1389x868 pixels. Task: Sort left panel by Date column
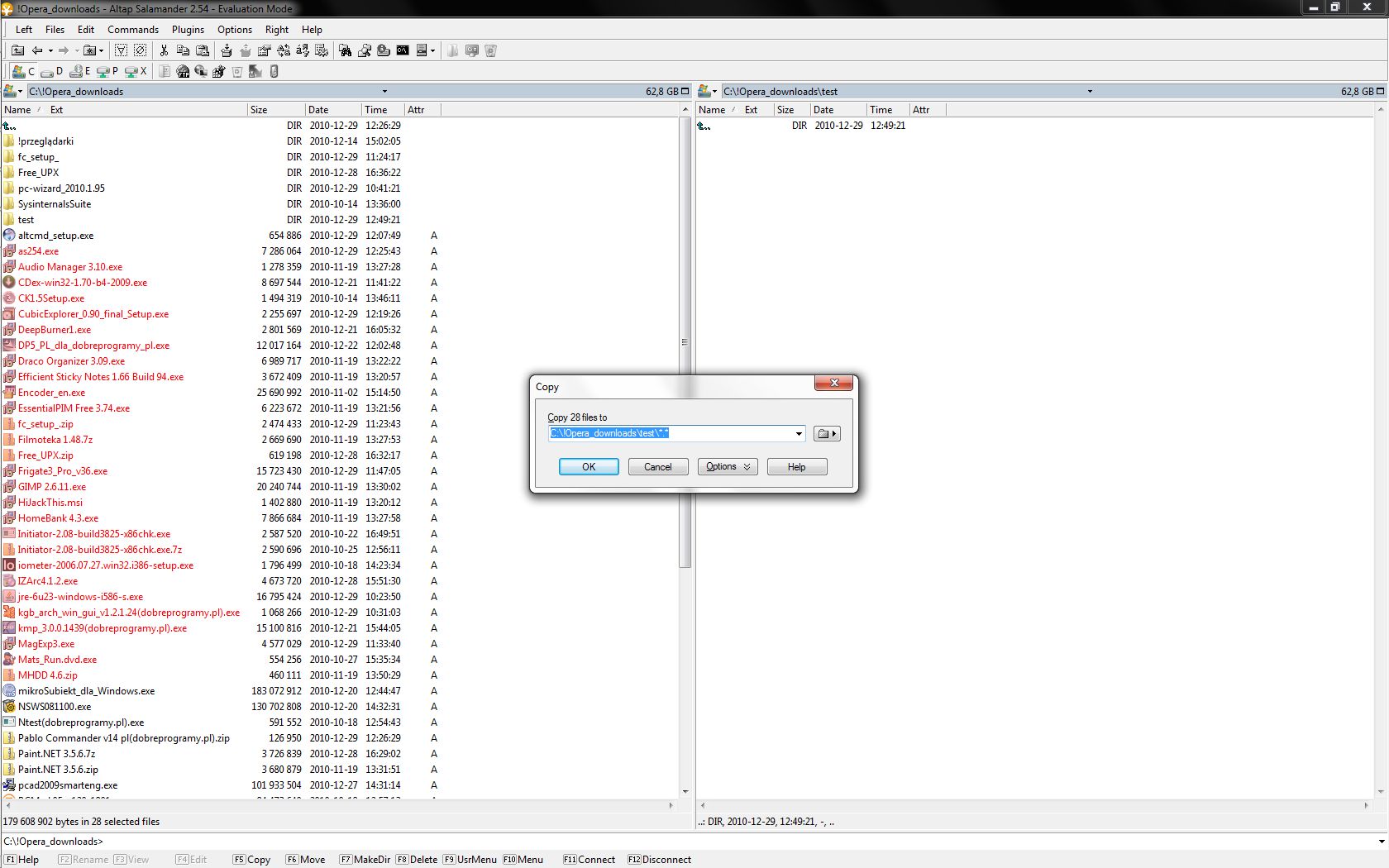(333, 109)
